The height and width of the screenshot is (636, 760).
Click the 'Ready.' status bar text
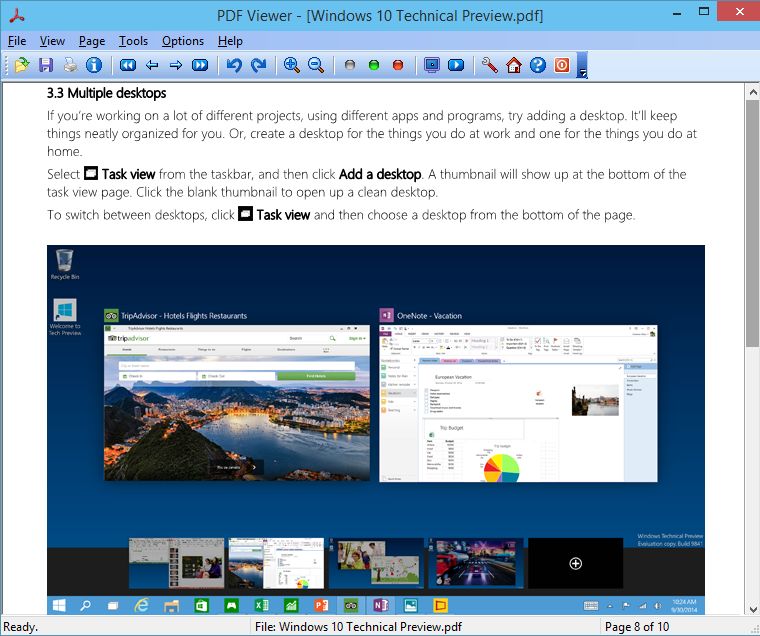[x=20, y=627]
